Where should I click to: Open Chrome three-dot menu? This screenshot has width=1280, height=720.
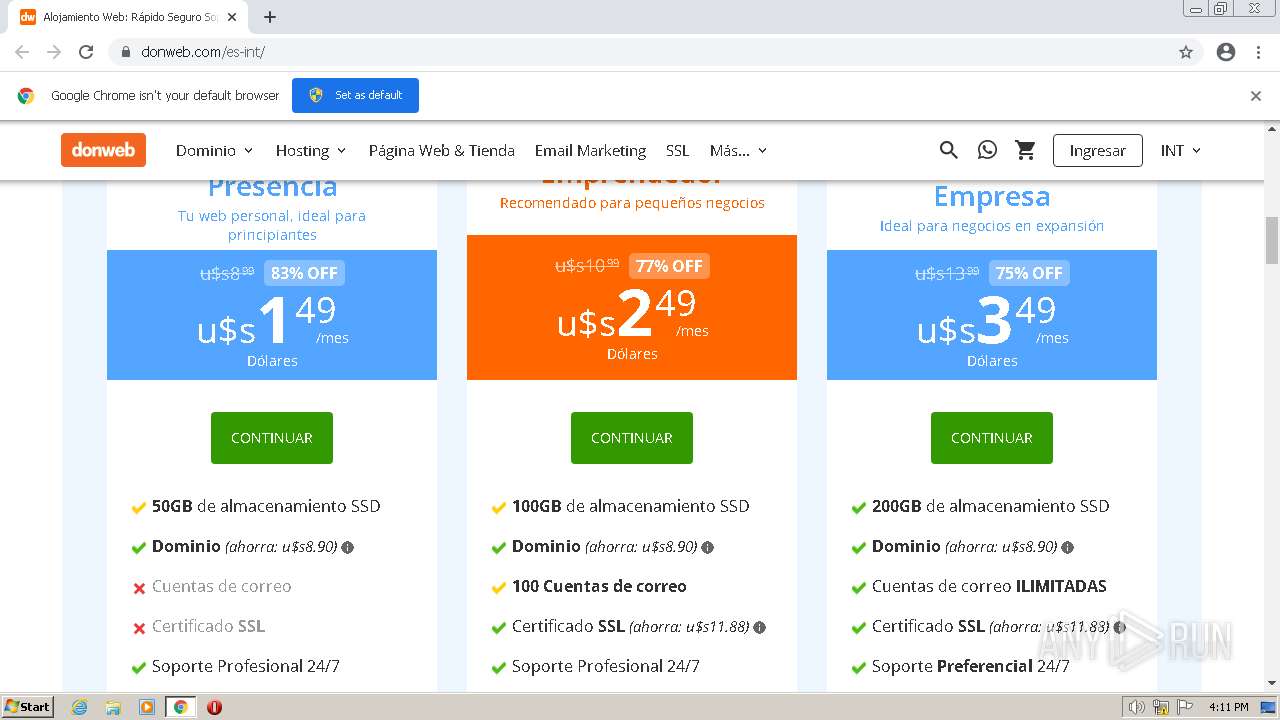tap(1258, 52)
